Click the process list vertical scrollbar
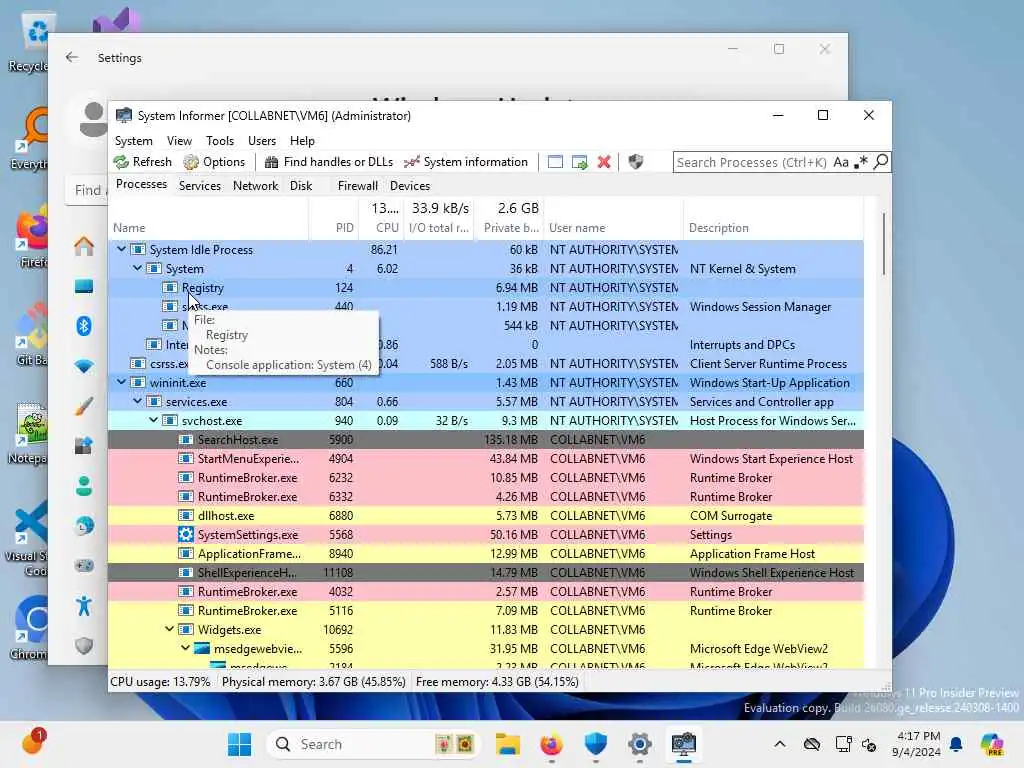Image resolution: width=1024 pixels, height=768 pixels. [x=884, y=244]
